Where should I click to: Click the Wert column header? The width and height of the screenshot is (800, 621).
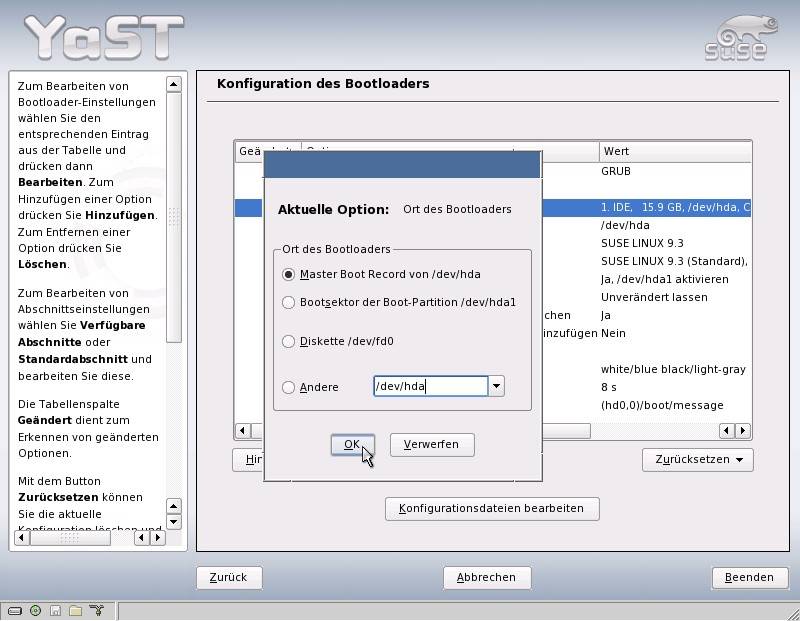tap(674, 151)
